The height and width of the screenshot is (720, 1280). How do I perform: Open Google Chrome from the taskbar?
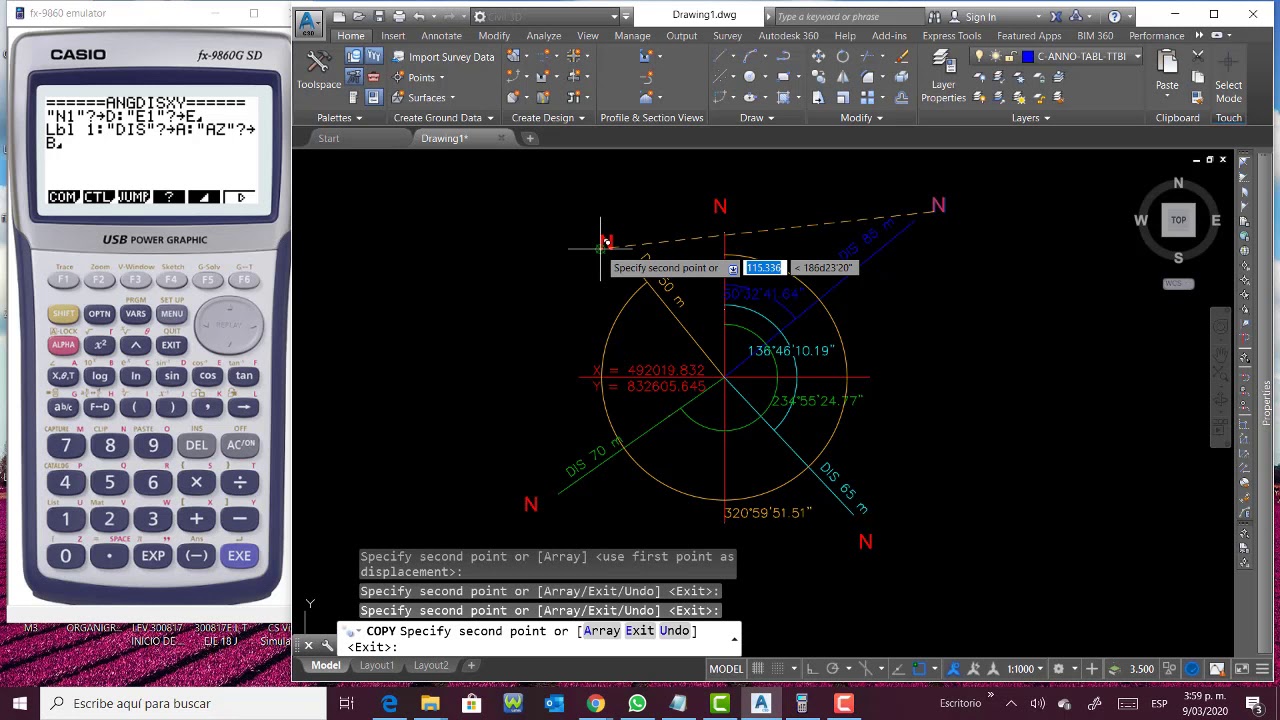(595, 704)
